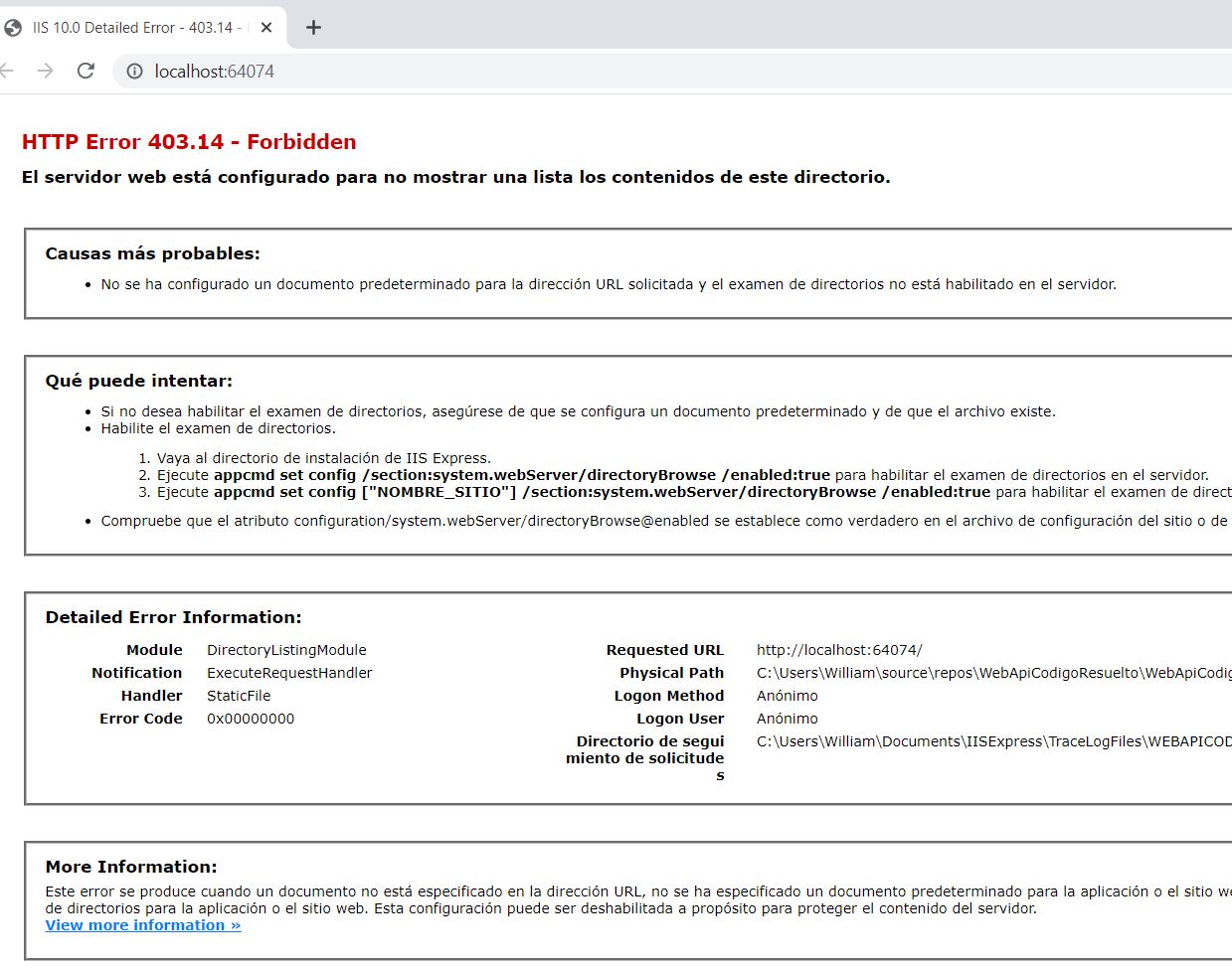Click the "Detailed Error Information:" heading
This screenshot has height=971, width=1232.
click(x=154, y=617)
